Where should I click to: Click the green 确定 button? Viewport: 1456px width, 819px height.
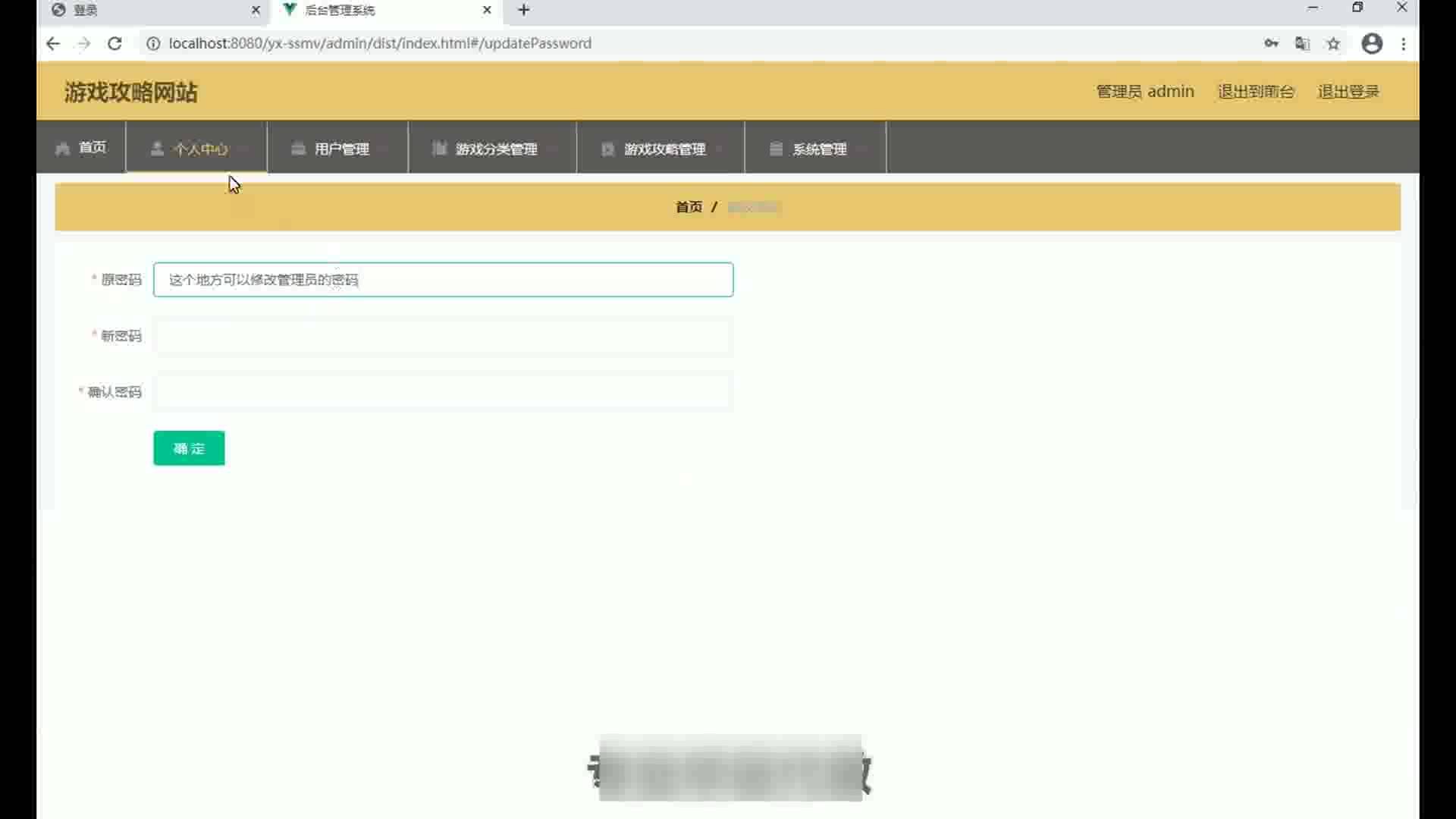tap(189, 448)
